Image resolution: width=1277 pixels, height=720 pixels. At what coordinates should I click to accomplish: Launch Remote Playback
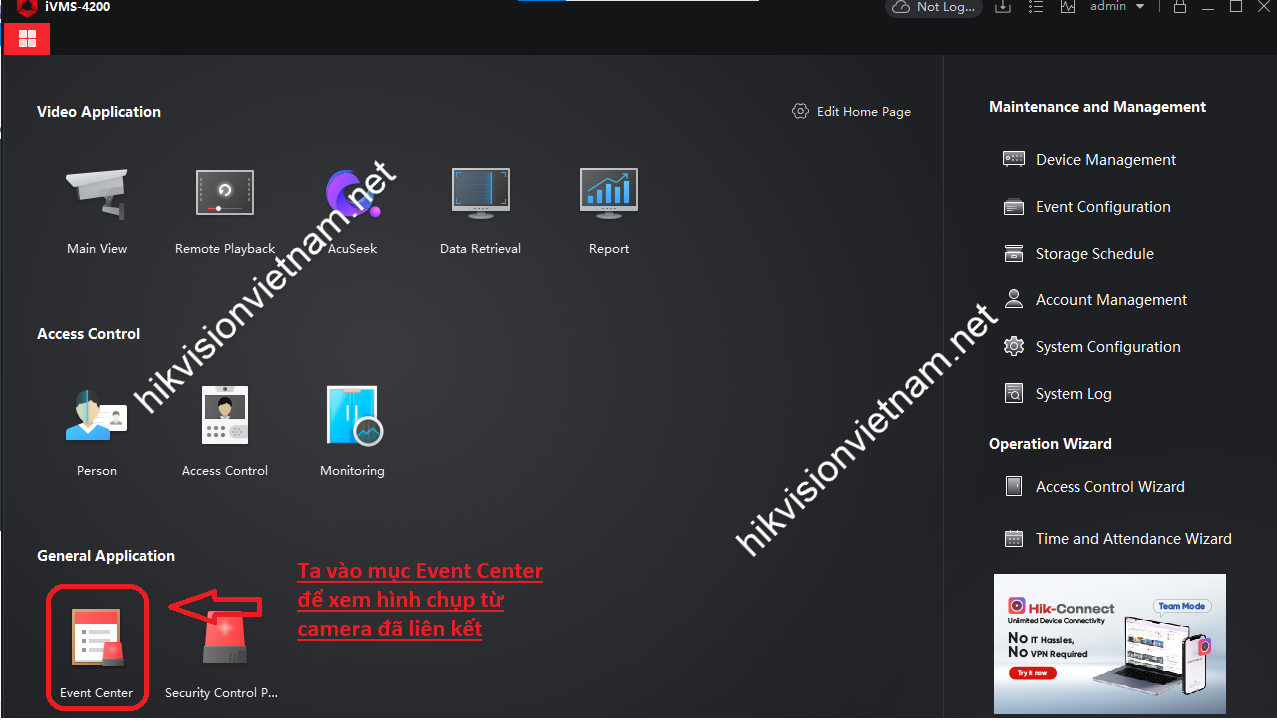click(x=225, y=194)
